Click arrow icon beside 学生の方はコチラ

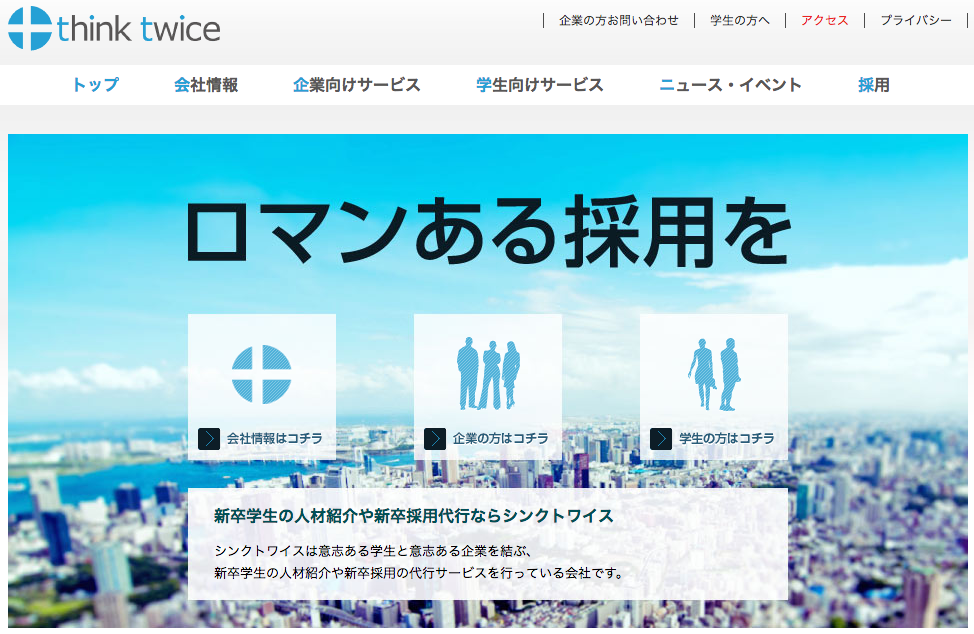click(661, 439)
